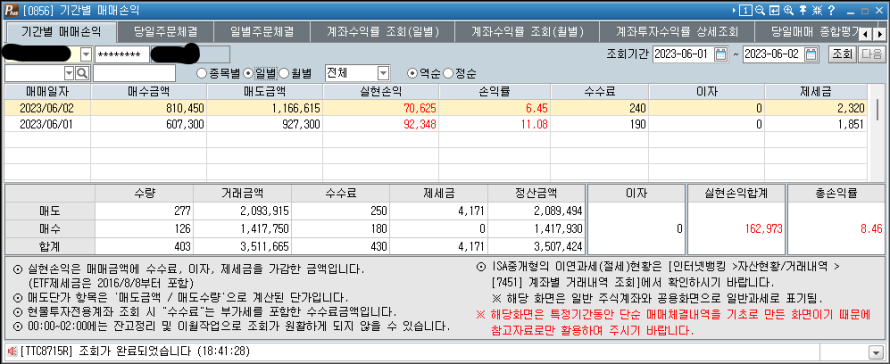The width and height of the screenshot is (890, 364).
Task: Click the zoom in magnifier icon
Action: click(788, 10)
